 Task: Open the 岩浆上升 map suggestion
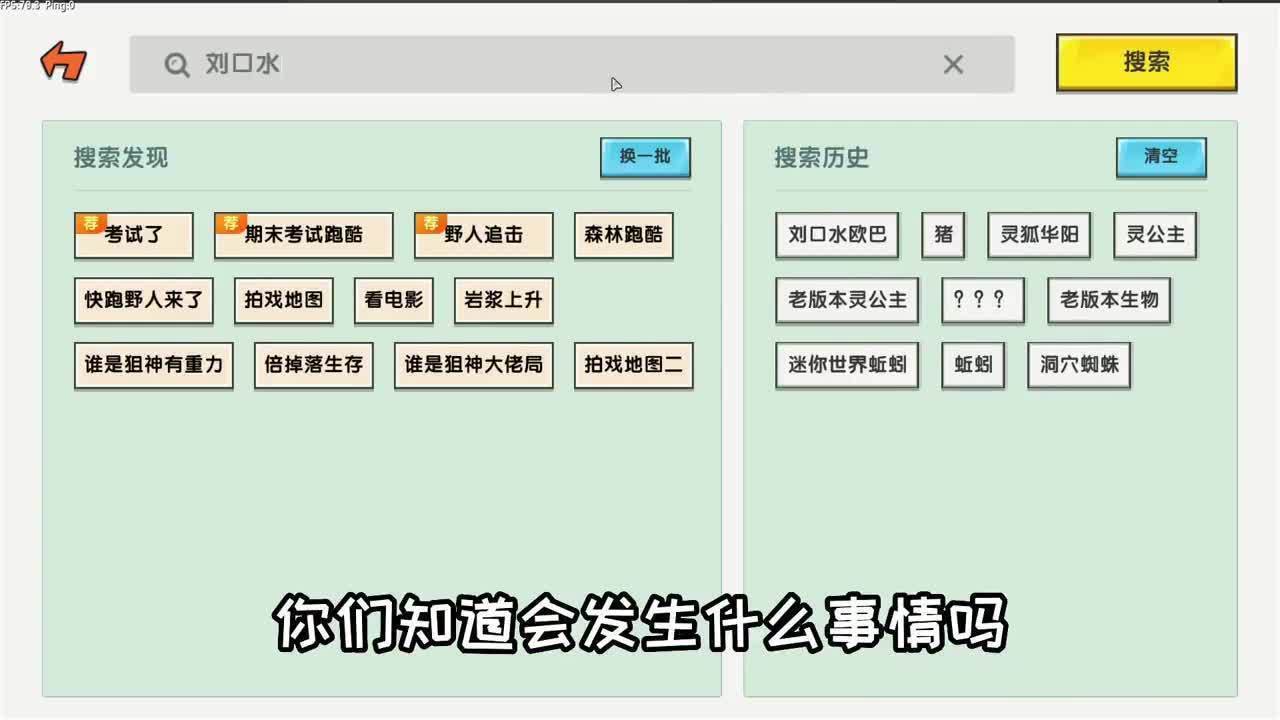(x=503, y=300)
